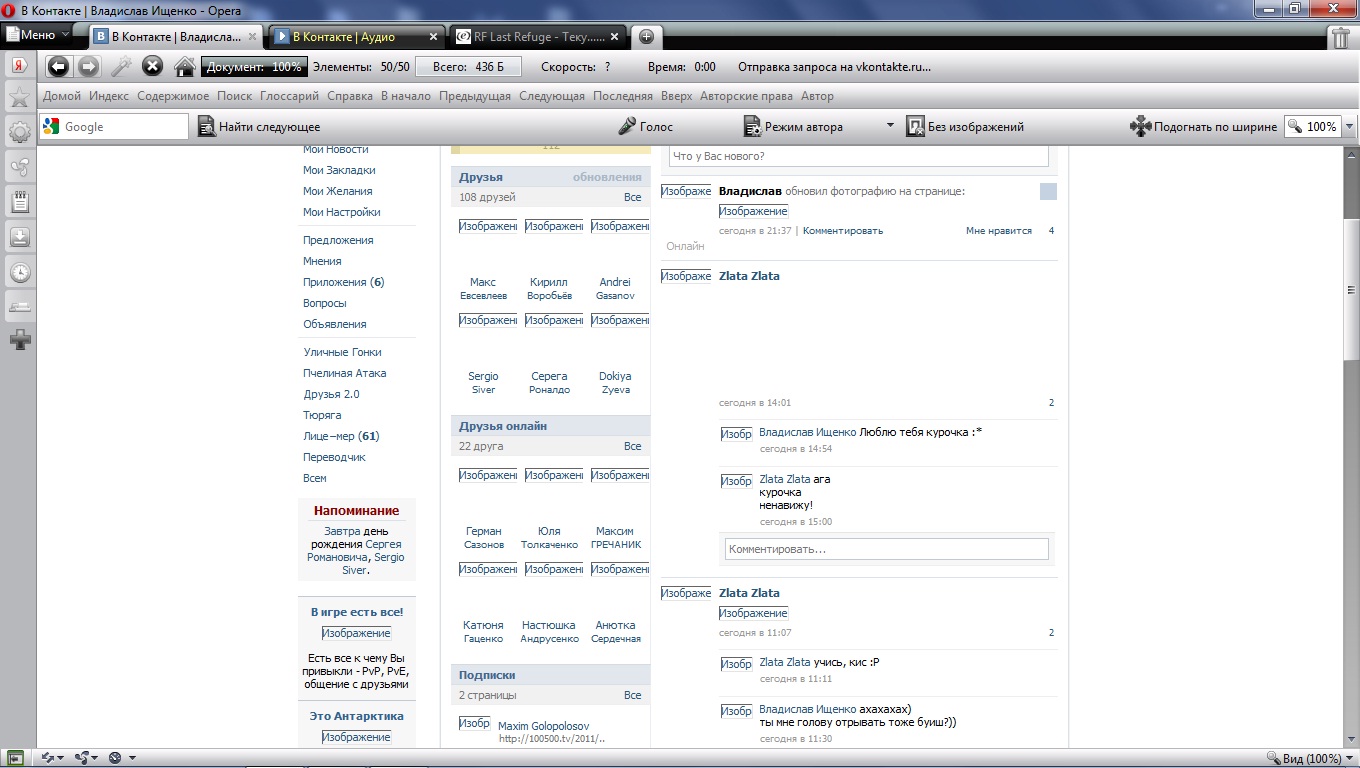Open the Downloads sidebar panel

tap(19, 237)
